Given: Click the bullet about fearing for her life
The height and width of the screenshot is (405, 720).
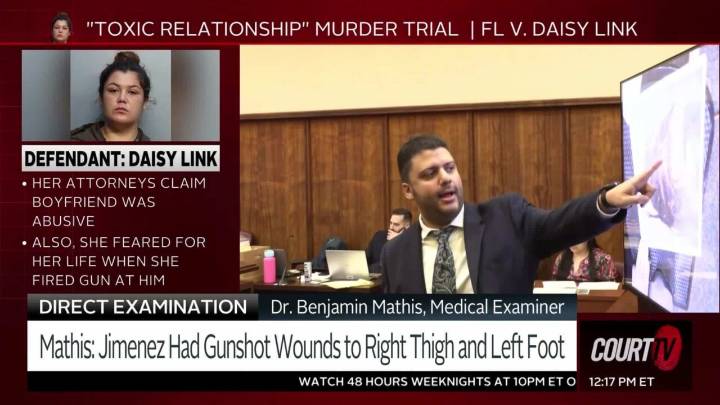Looking at the screenshot, I should (119, 261).
